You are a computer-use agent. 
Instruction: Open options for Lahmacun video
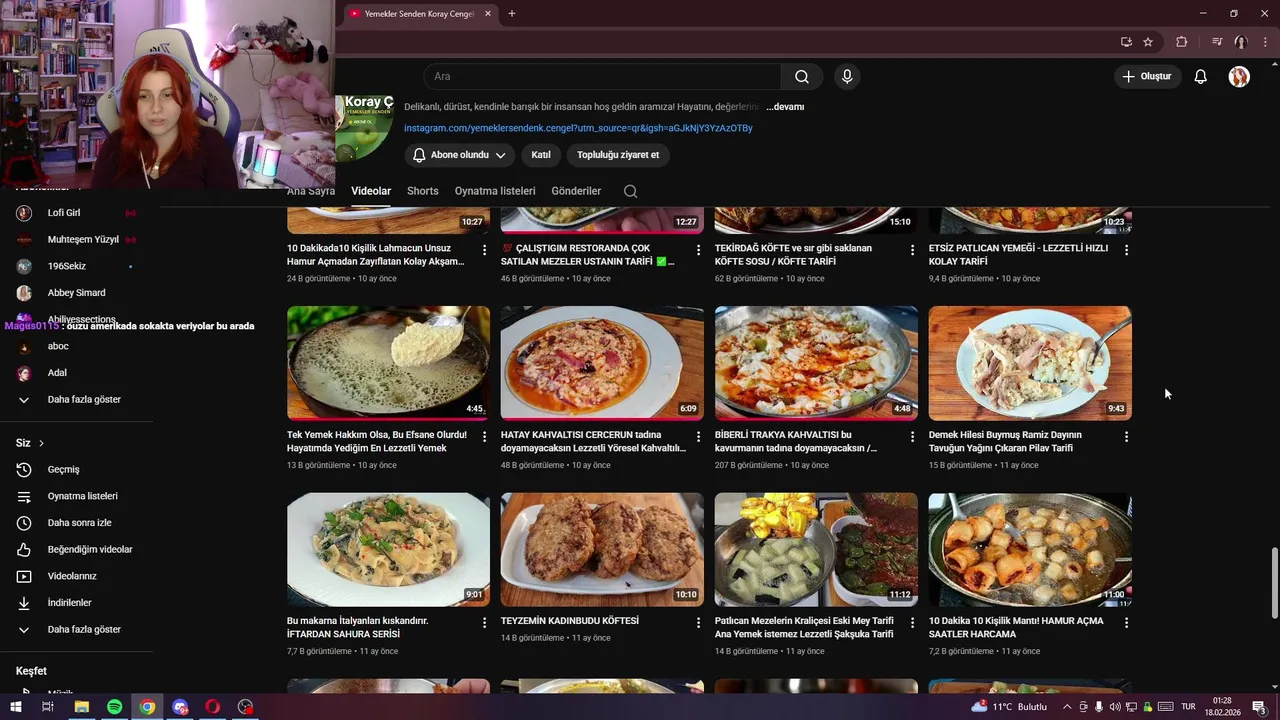point(485,250)
